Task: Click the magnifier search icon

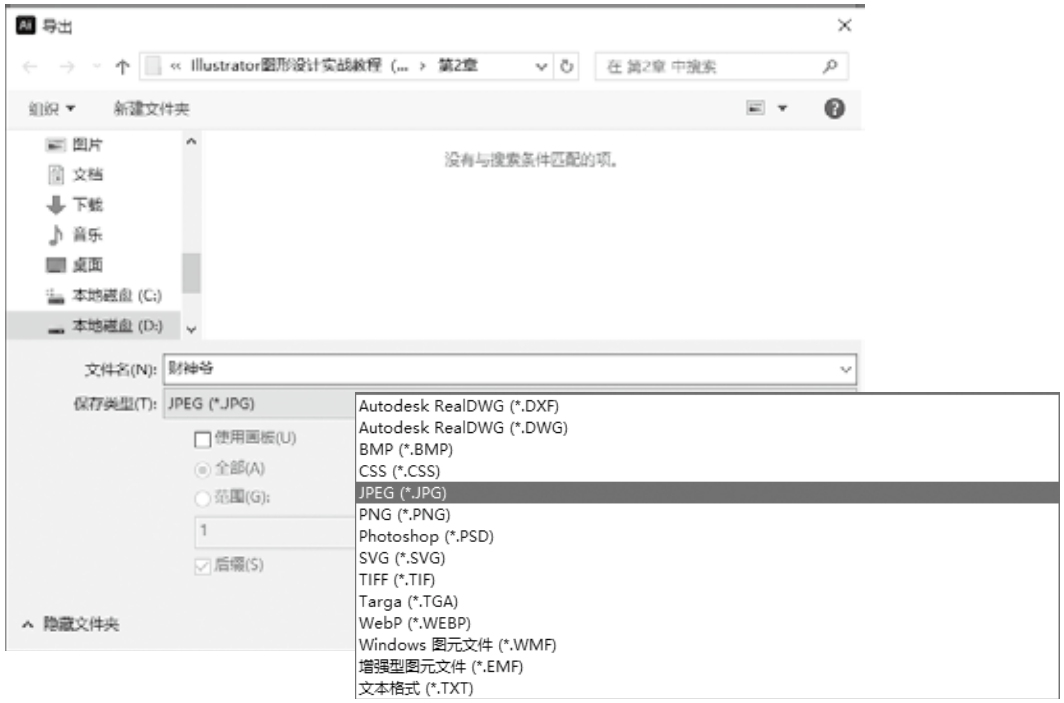Action: coord(830,66)
